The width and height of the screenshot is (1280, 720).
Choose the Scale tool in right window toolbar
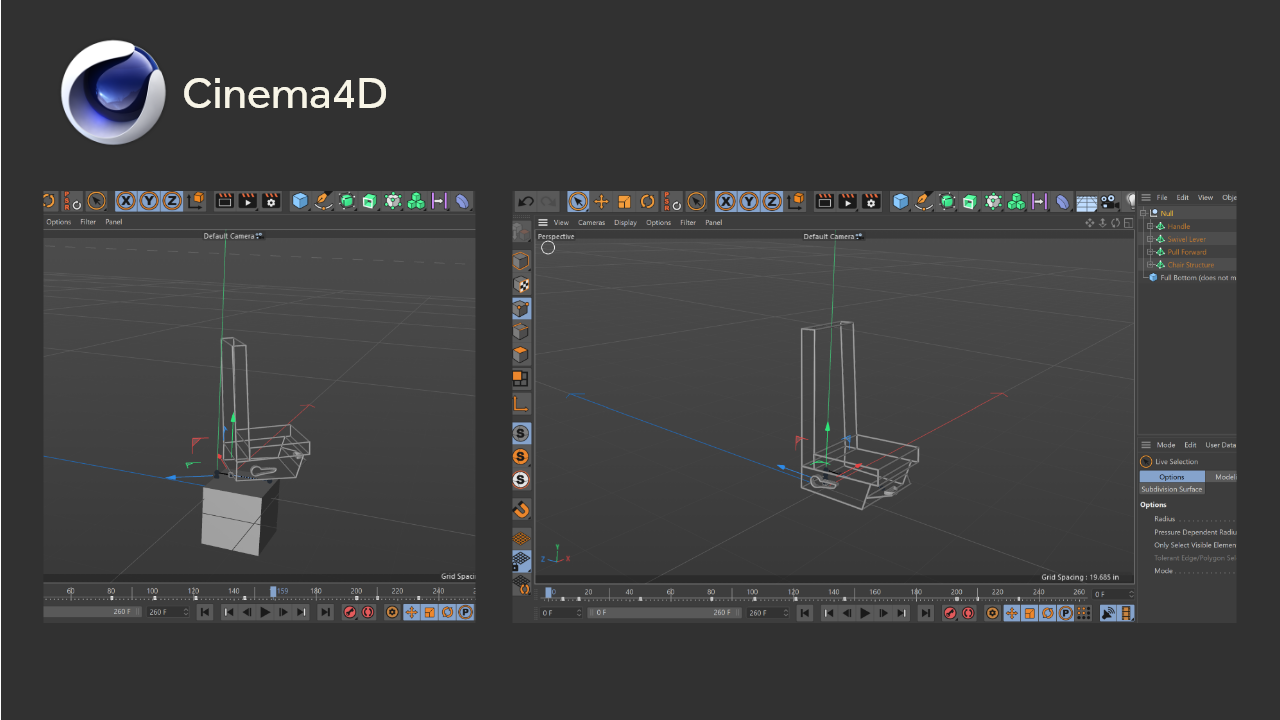(624, 202)
